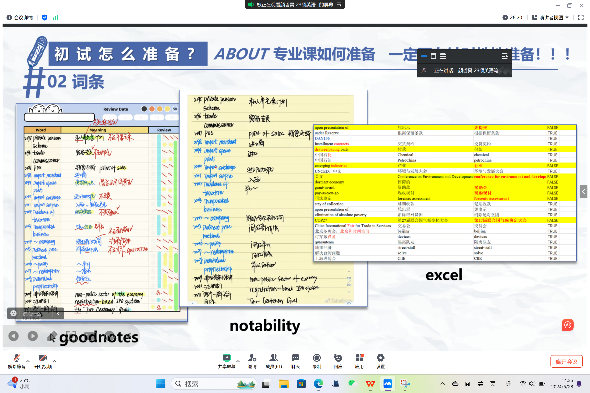The image size is (590, 393).
Task: Go to previous slide arrow
Action: tap(14, 336)
